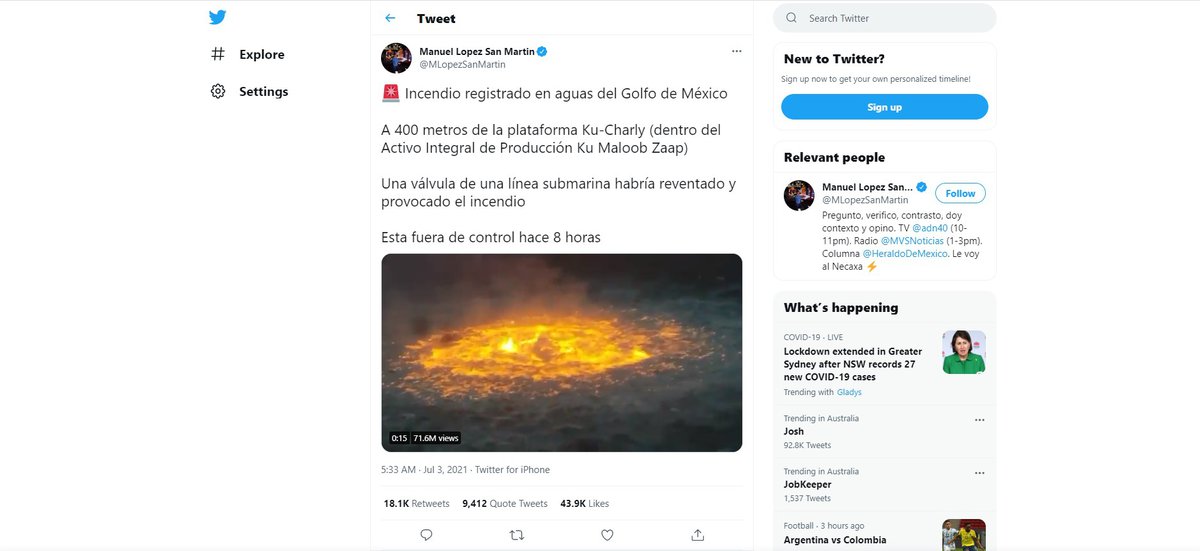Image resolution: width=1200 pixels, height=551 pixels.
Task: Select Explore in the left navigation
Action: 261,54
